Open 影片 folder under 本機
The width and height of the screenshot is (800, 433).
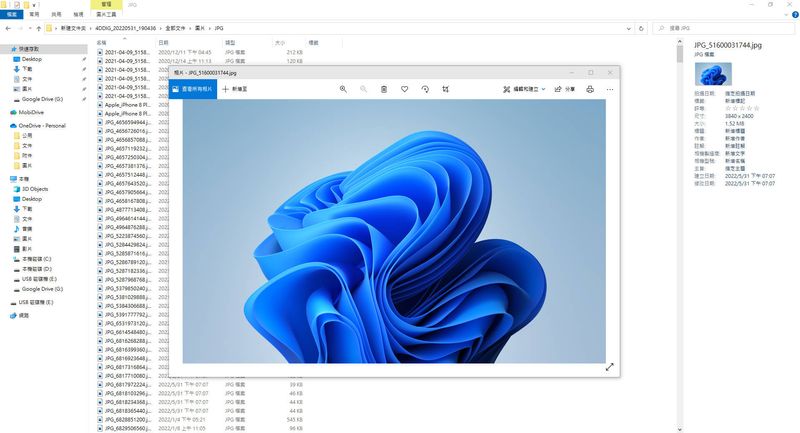[x=27, y=249]
